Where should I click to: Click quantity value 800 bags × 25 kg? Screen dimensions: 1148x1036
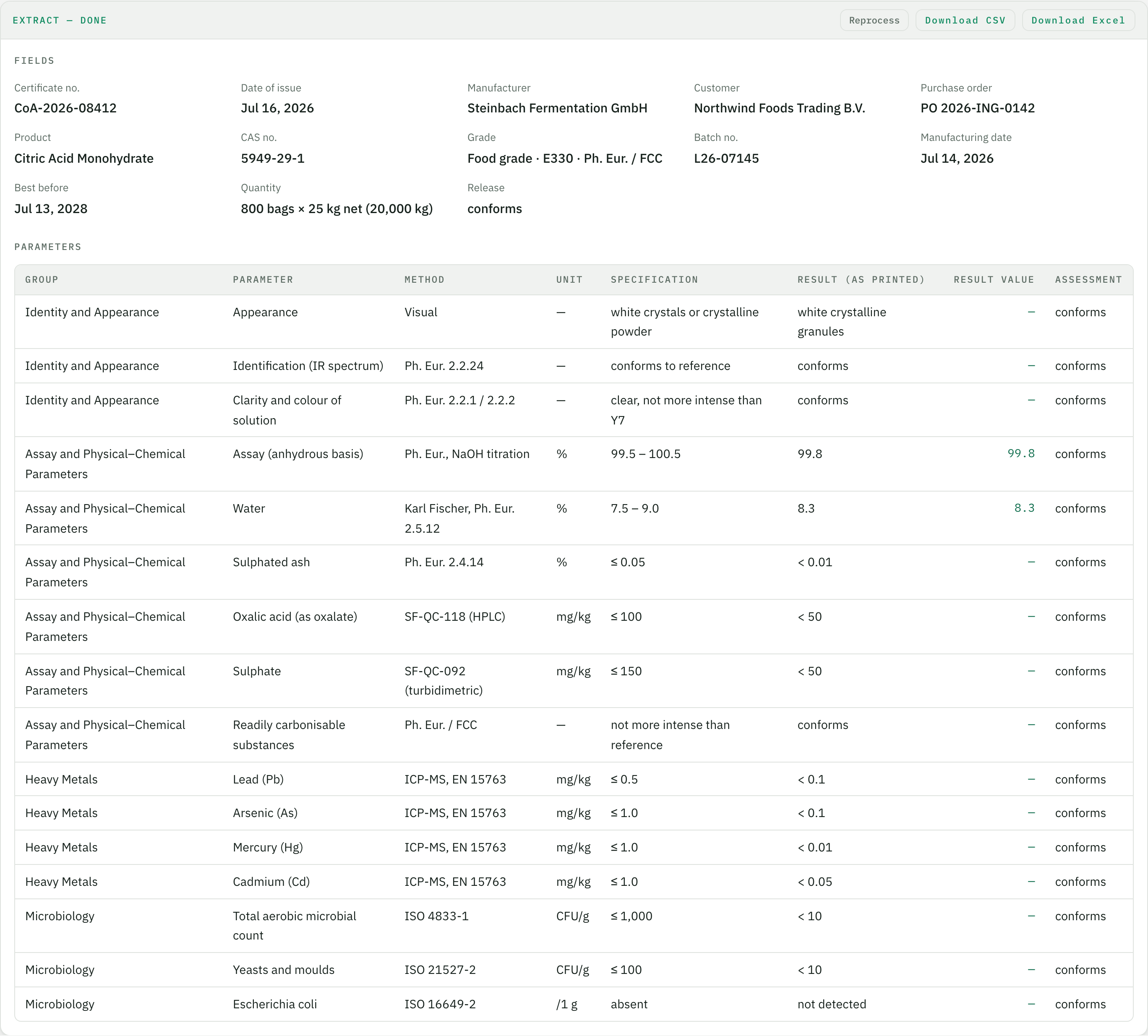[x=337, y=209]
